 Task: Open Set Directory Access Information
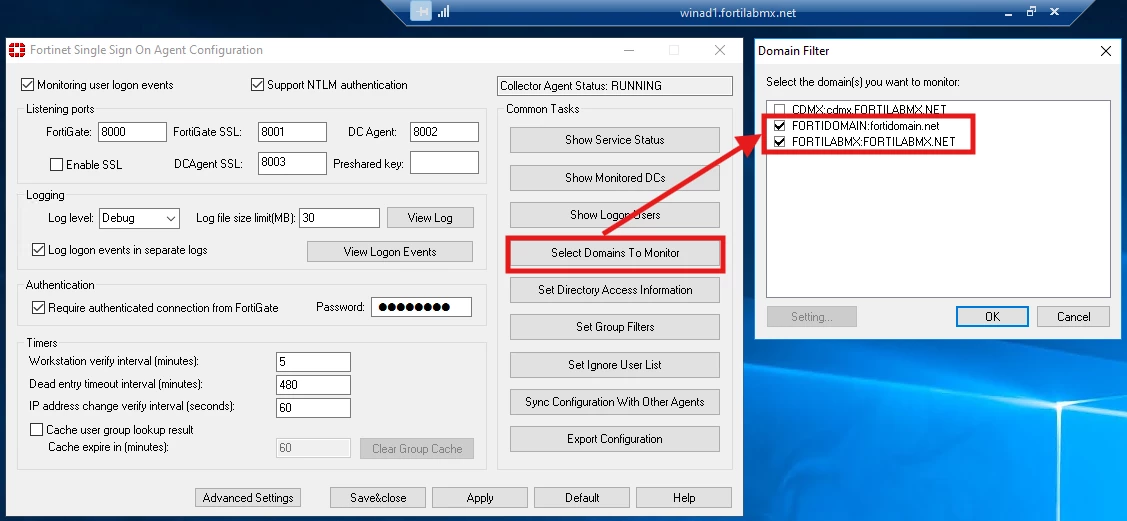pyautogui.click(x=615, y=290)
